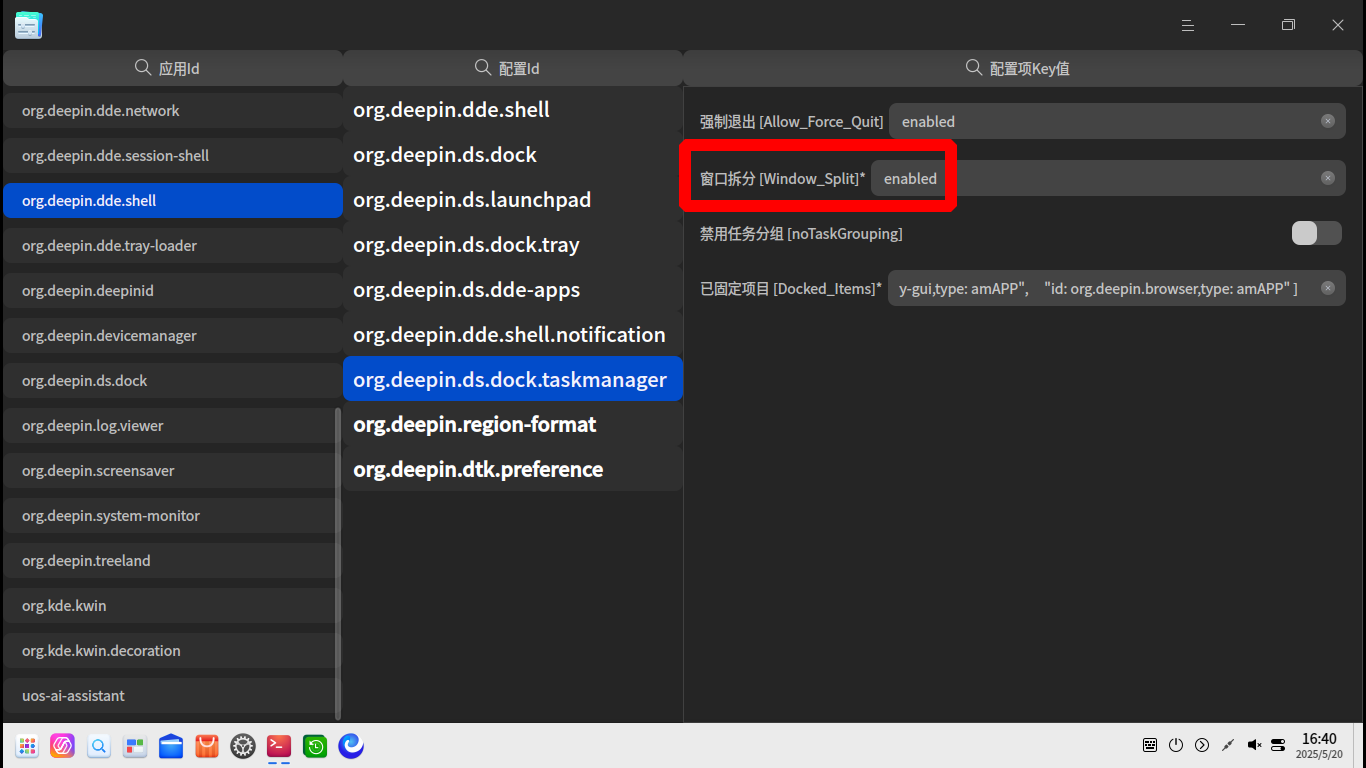Select org.deepin.deepinid app
This screenshot has height=768, width=1366.
pos(172,290)
